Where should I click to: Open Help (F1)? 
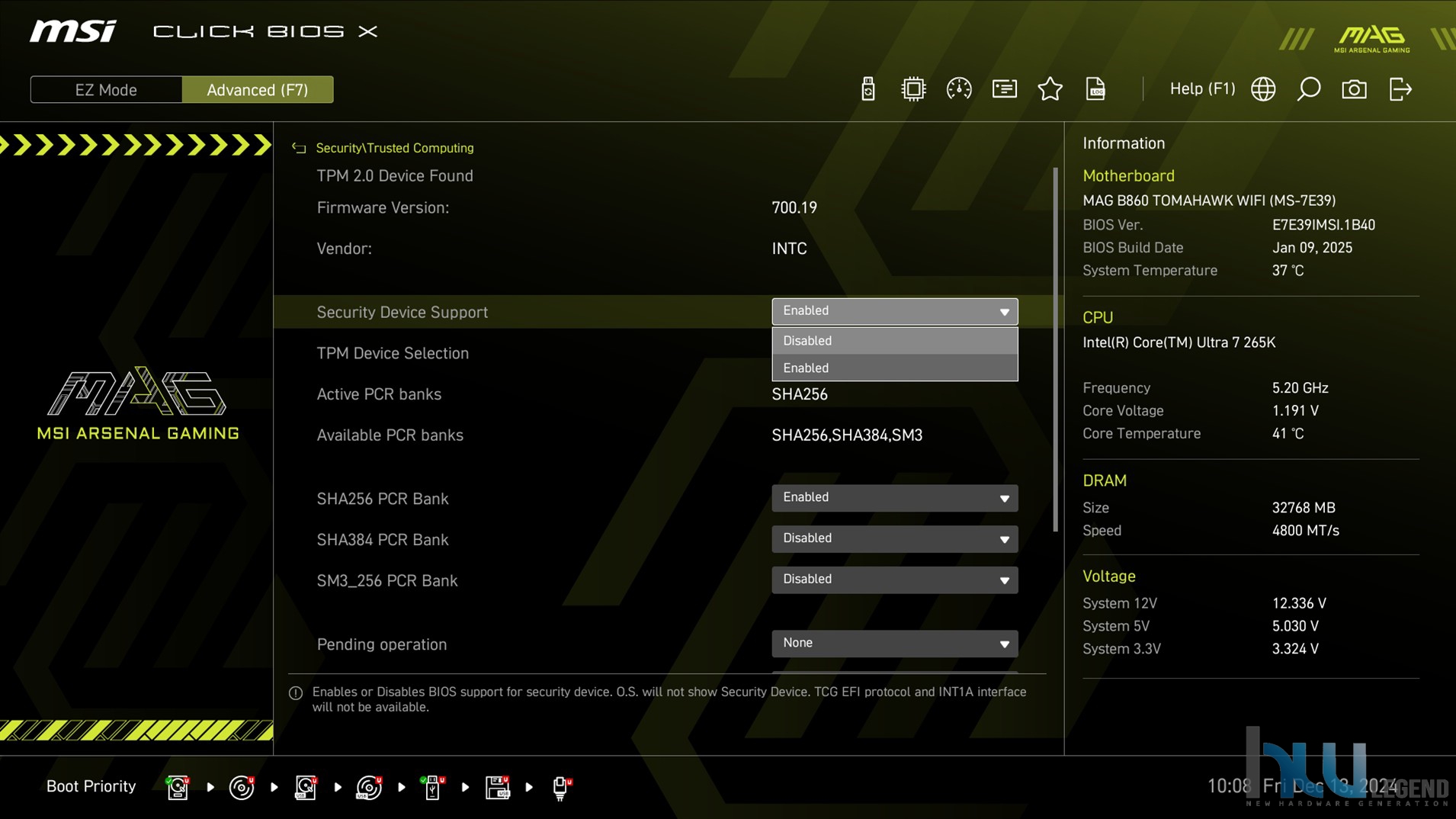click(1202, 88)
